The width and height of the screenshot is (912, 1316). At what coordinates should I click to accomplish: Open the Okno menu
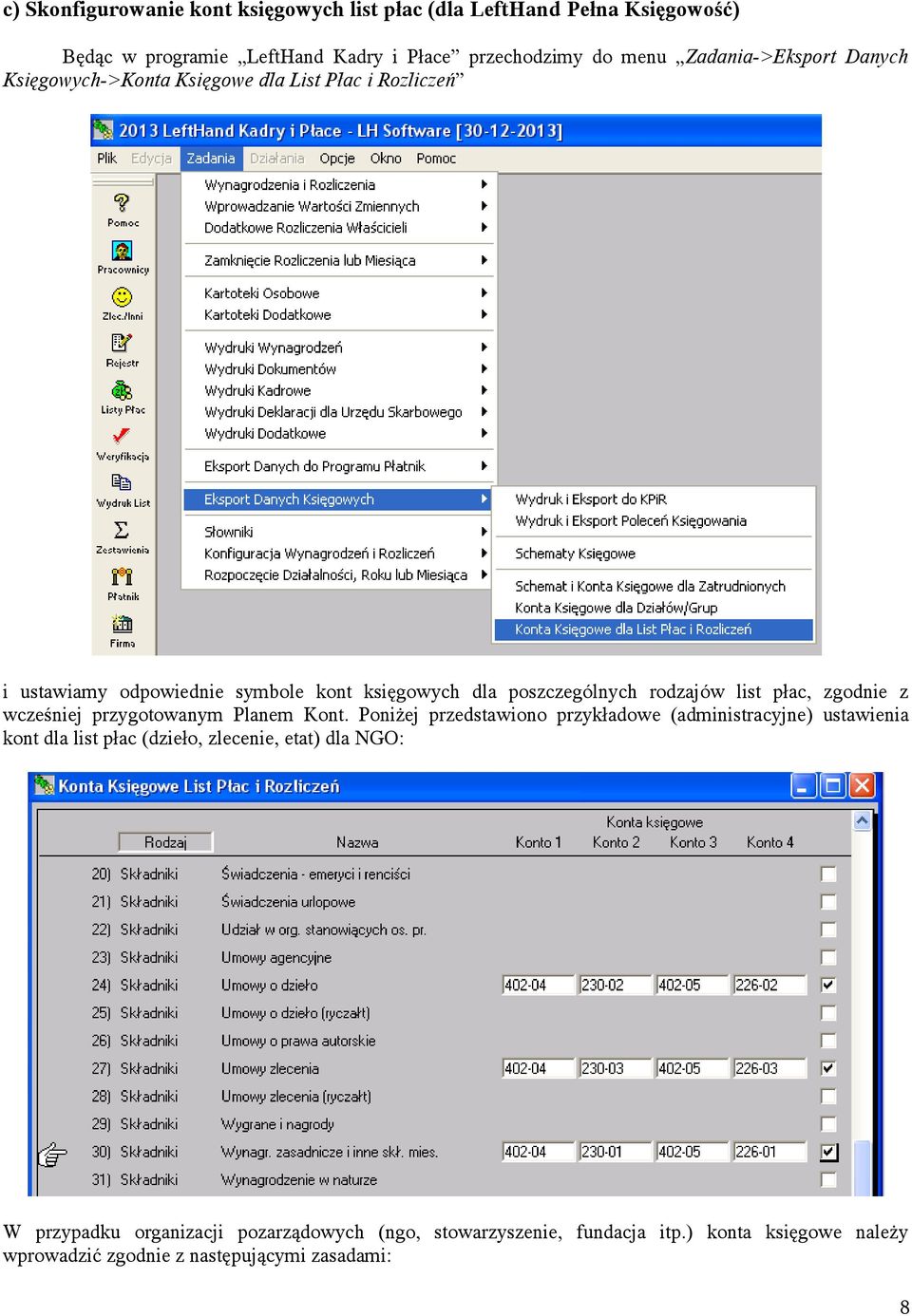pos(386,159)
